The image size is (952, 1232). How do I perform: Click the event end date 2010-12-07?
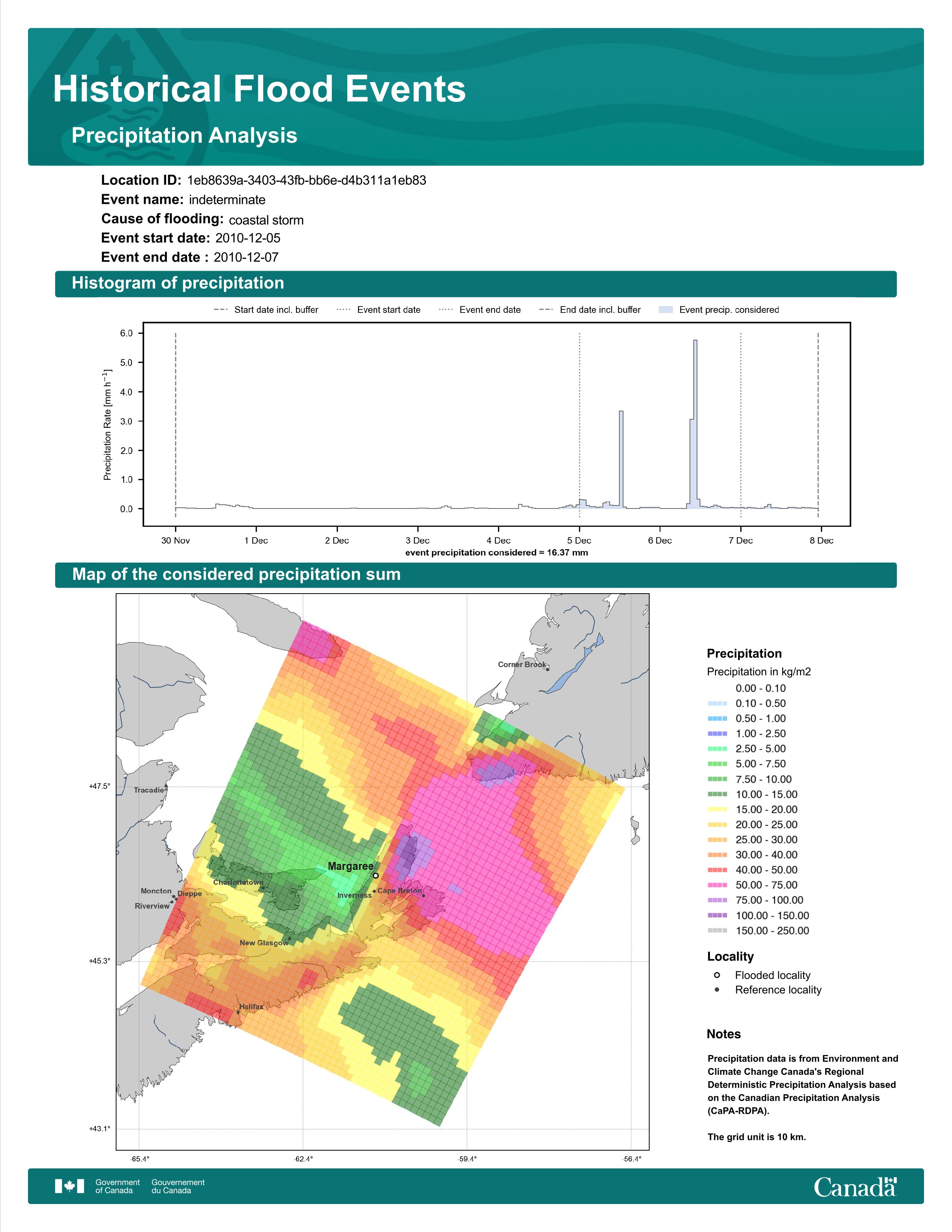coord(246,257)
